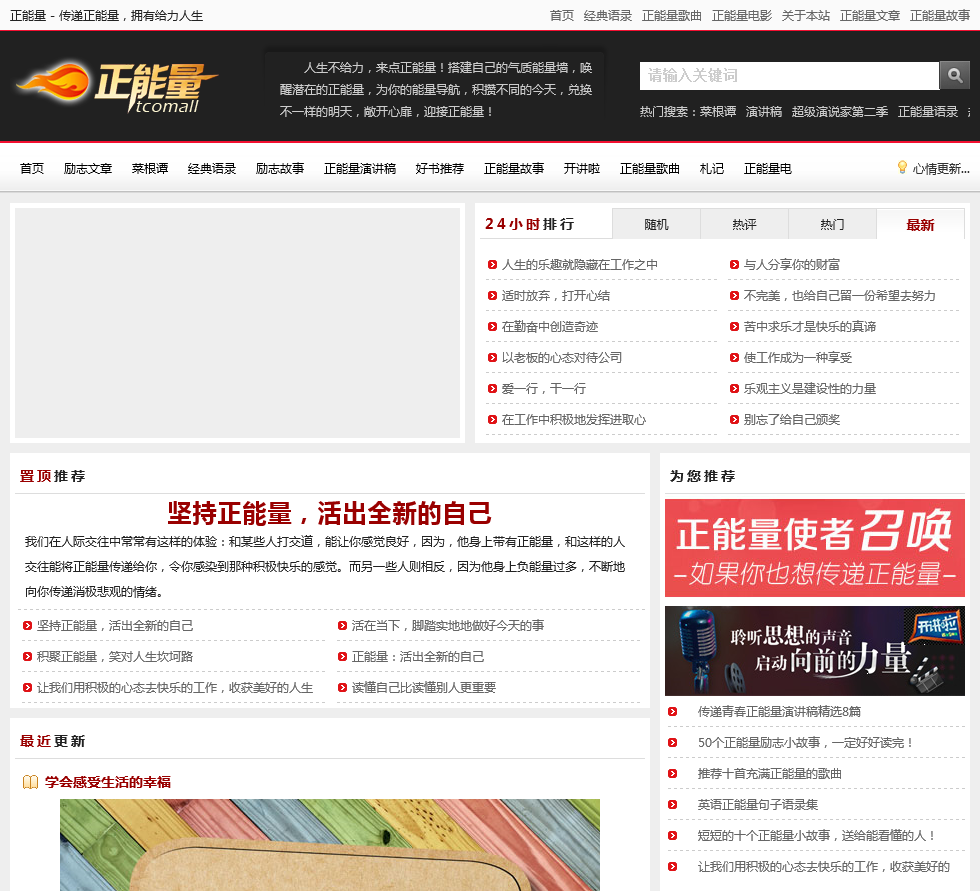Open 励志故事 in the main navigation
Screen dimensions: 980x891
(x=280, y=169)
